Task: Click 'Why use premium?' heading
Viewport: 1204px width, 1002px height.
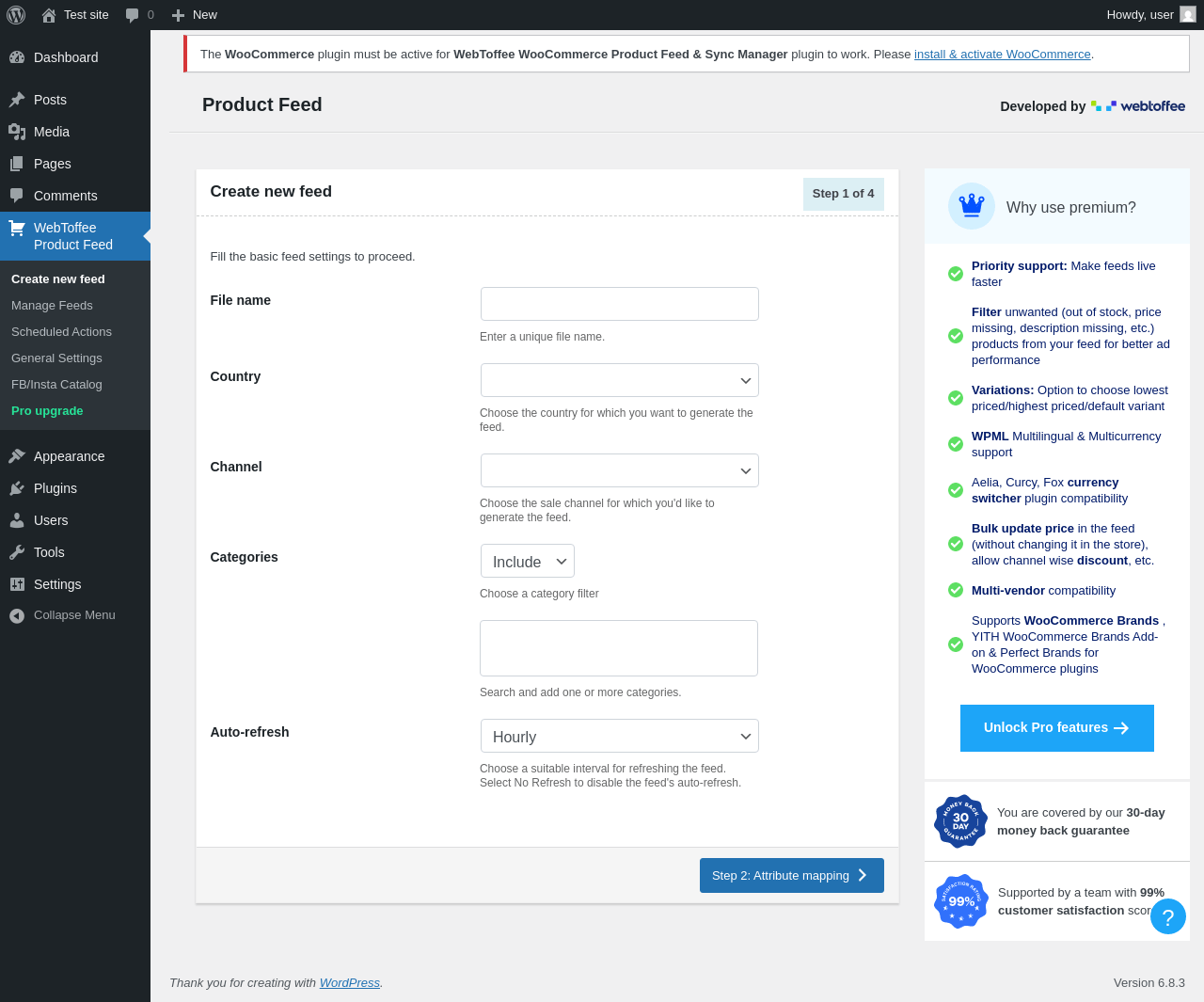Action: coord(1071,208)
